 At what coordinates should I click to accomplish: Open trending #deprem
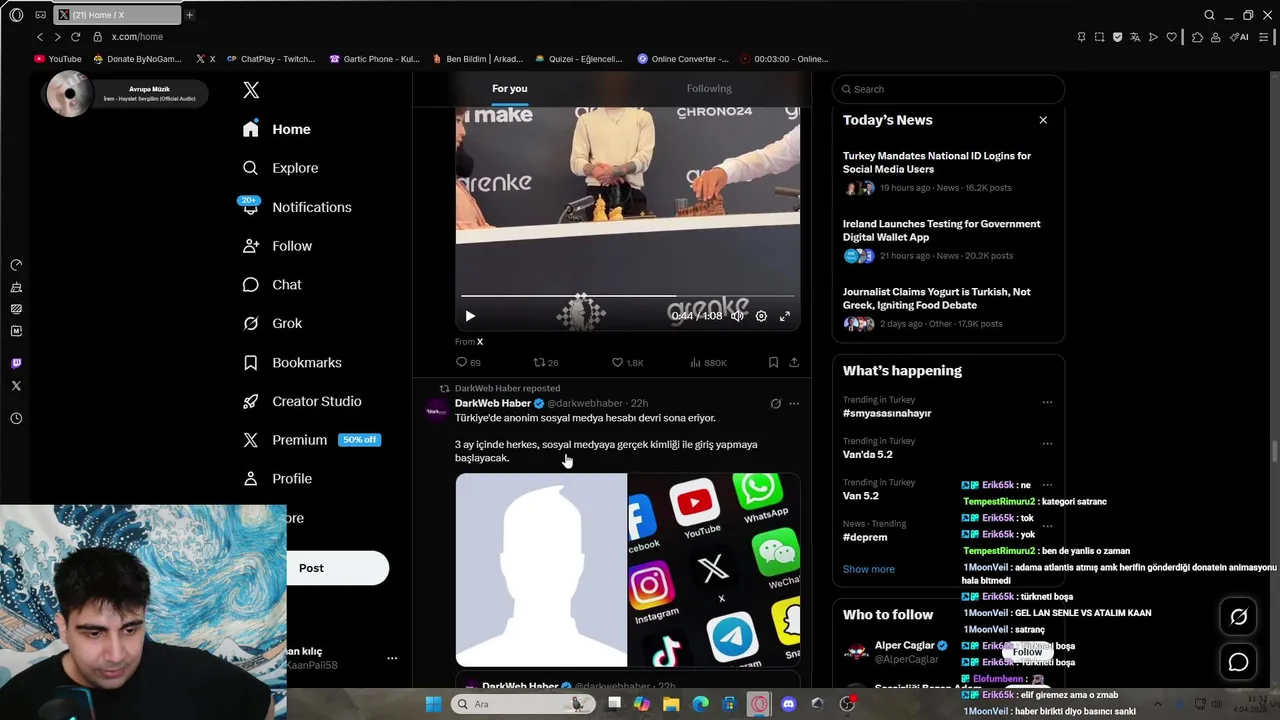tap(865, 537)
